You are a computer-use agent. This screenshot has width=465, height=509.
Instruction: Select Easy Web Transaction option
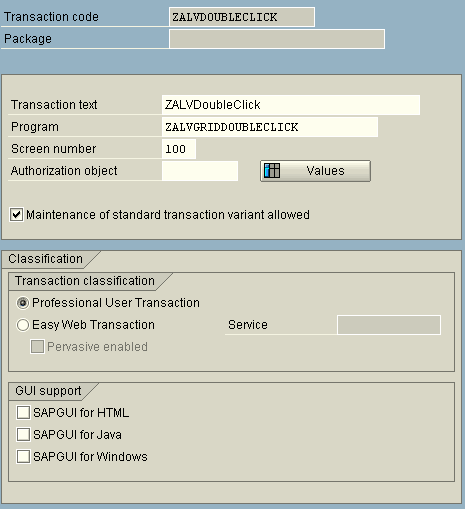(23, 325)
